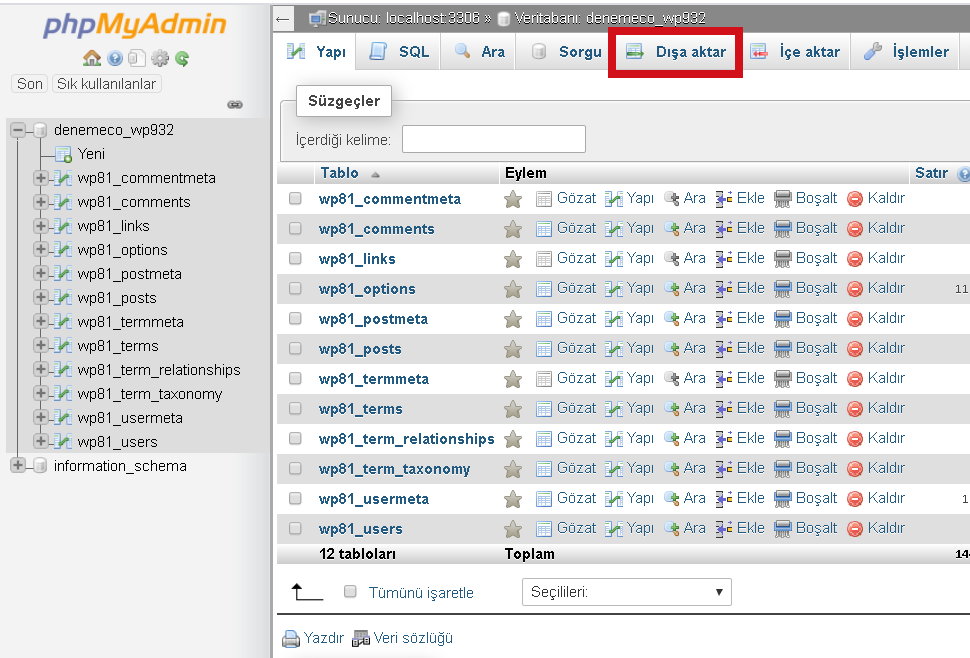Open the settings gear icon in sidebar
Viewport: 970px width, 658px height.
[x=160, y=58]
